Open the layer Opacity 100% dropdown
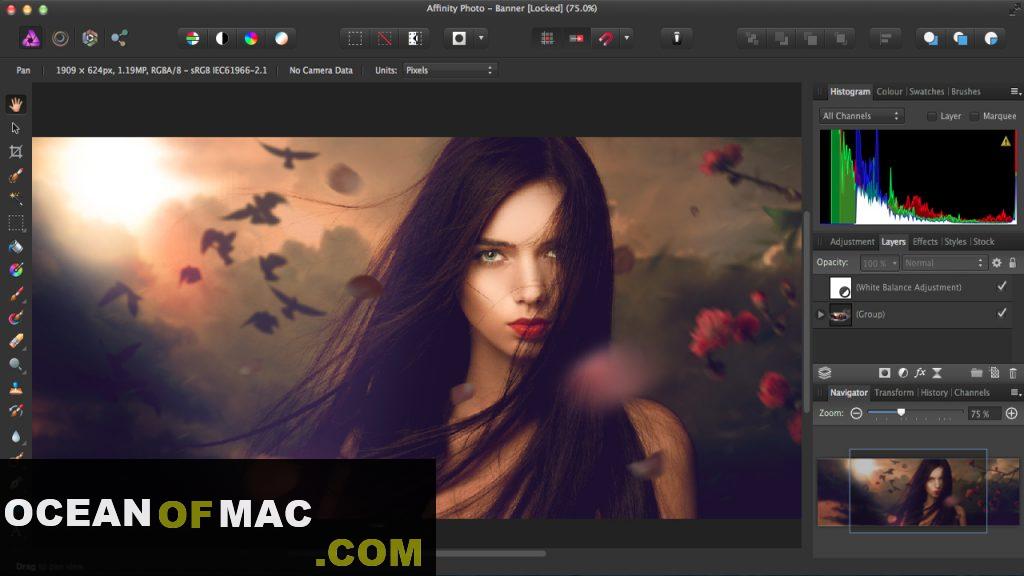1024x576 pixels. pyautogui.click(x=880, y=263)
